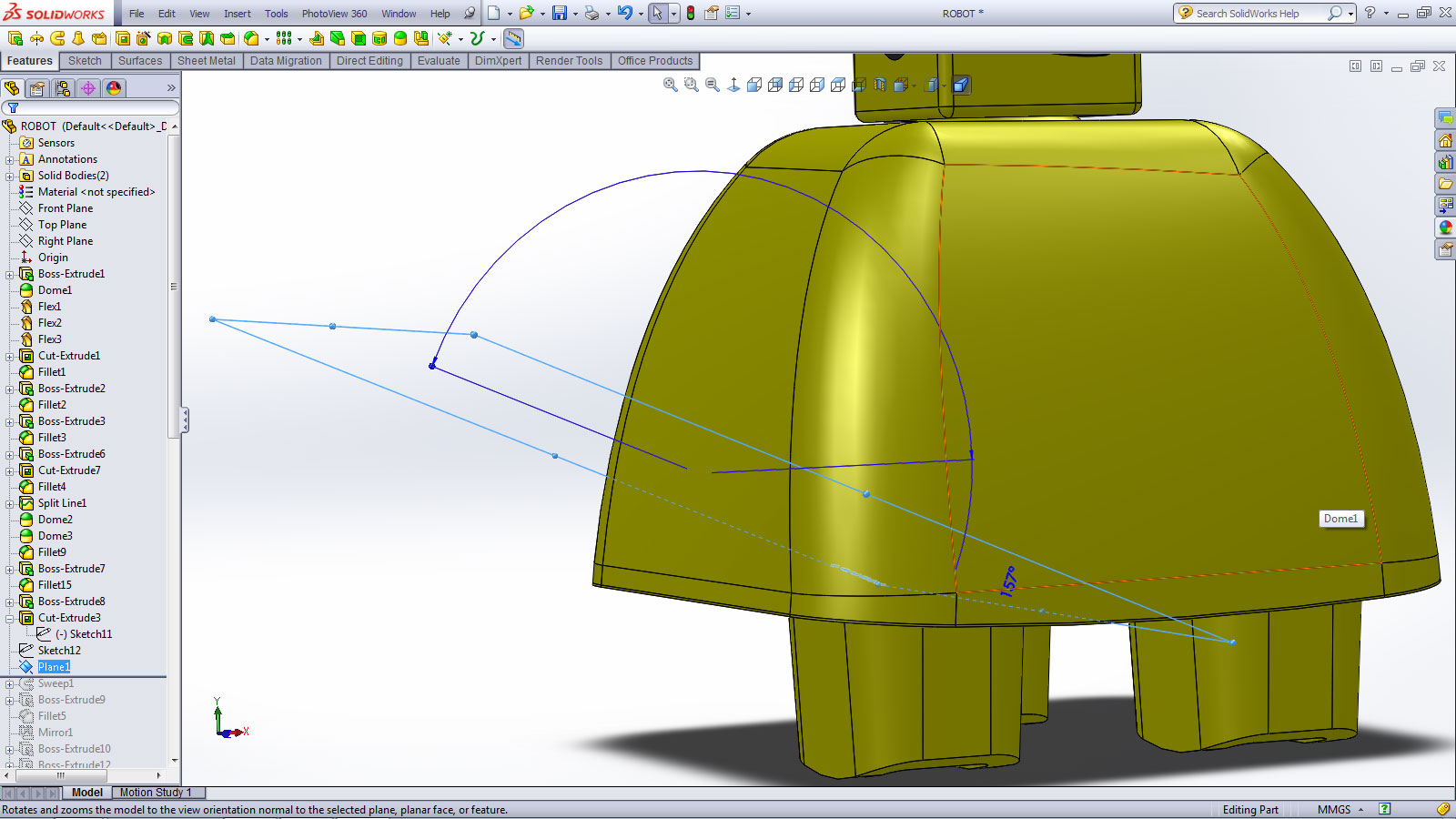Toggle Instant3D mode

(x=513, y=38)
